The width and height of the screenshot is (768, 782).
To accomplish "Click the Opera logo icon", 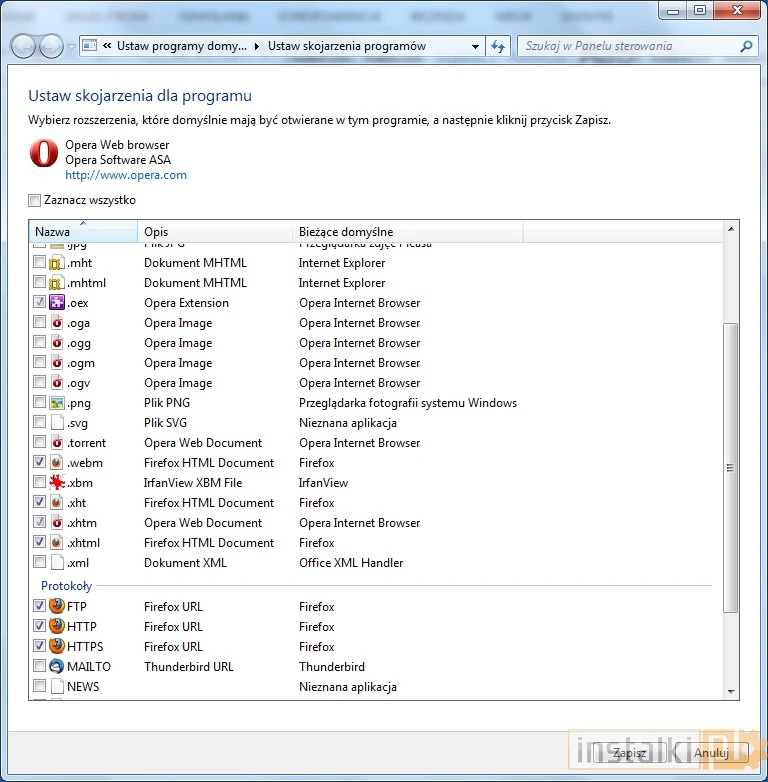I will click(x=44, y=153).
